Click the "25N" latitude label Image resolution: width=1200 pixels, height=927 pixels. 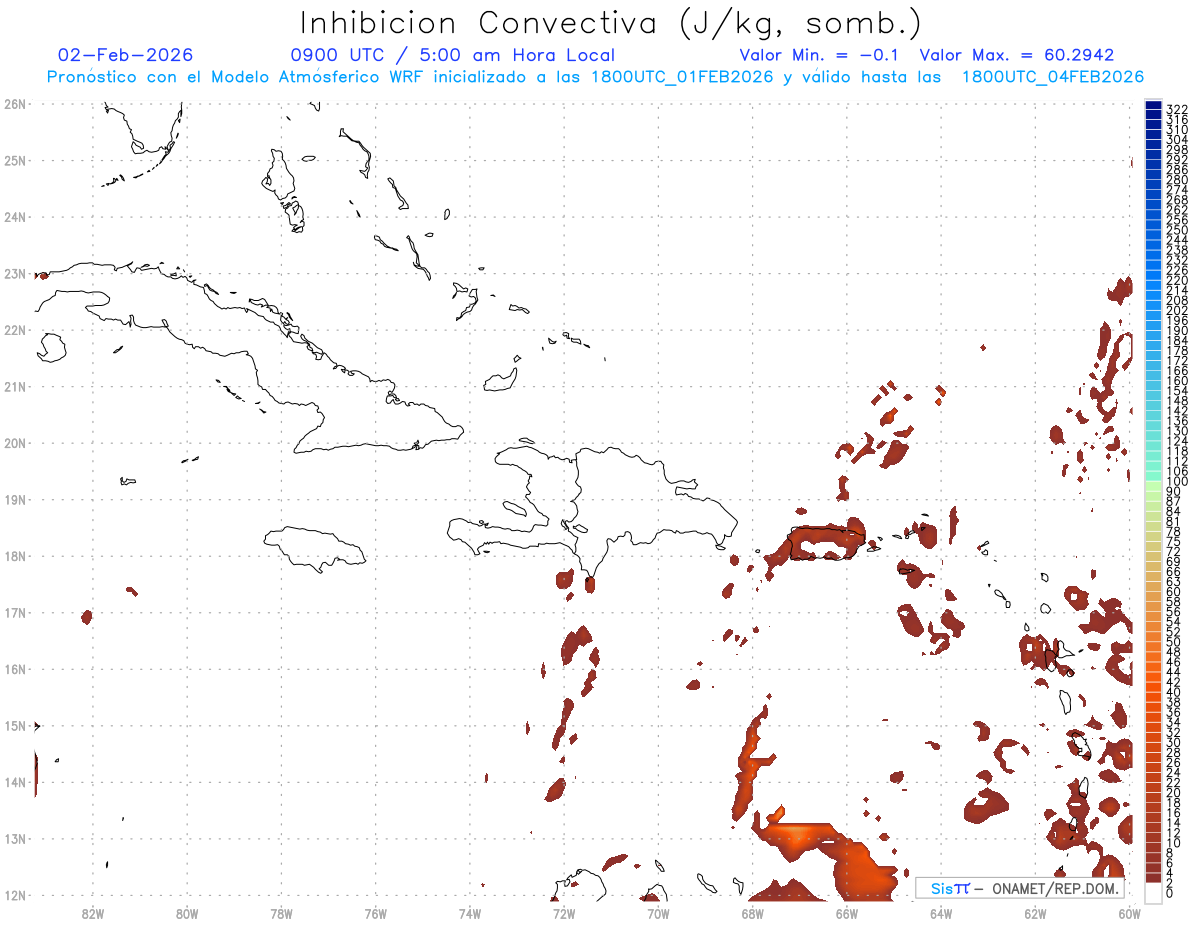click(15, 160)
